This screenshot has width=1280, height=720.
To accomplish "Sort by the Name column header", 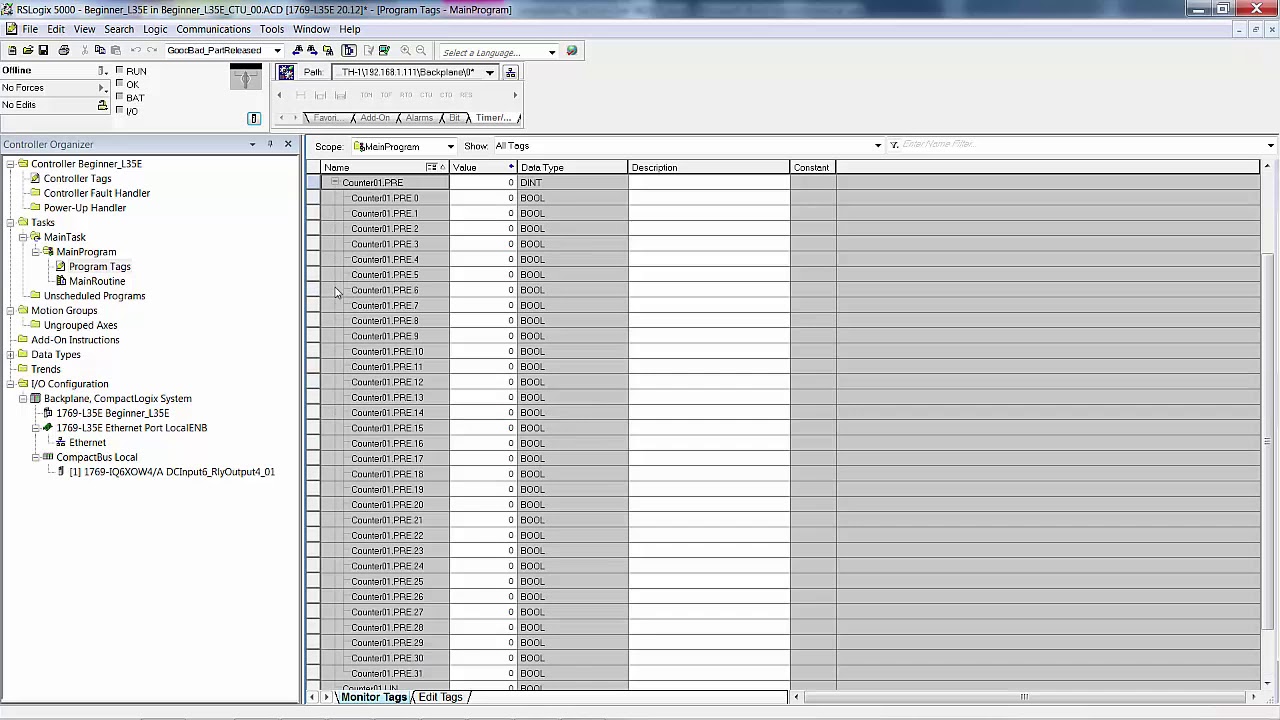I will coord(385,168).
